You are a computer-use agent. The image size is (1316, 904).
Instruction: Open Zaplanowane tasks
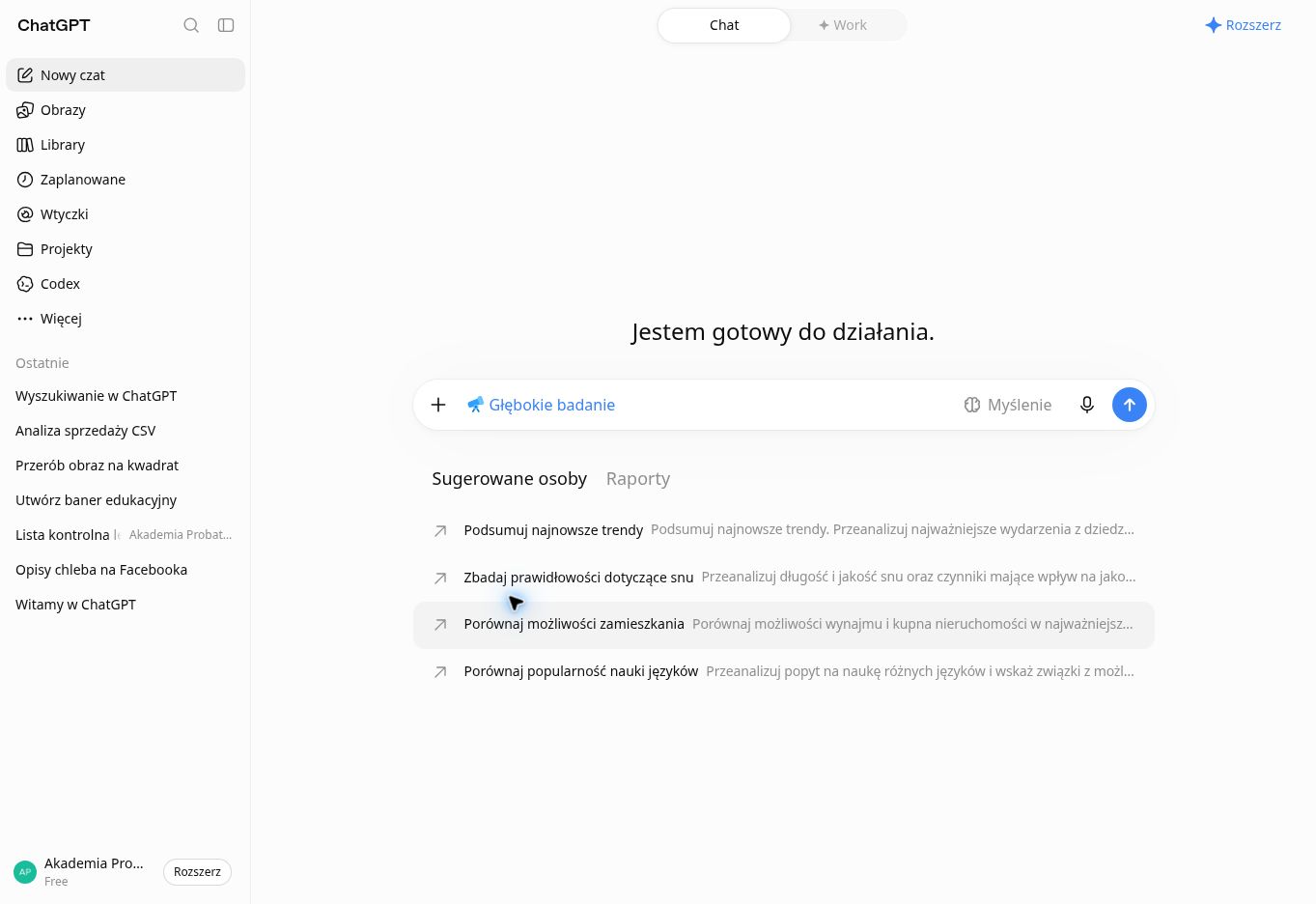click(x=126, y=179)
